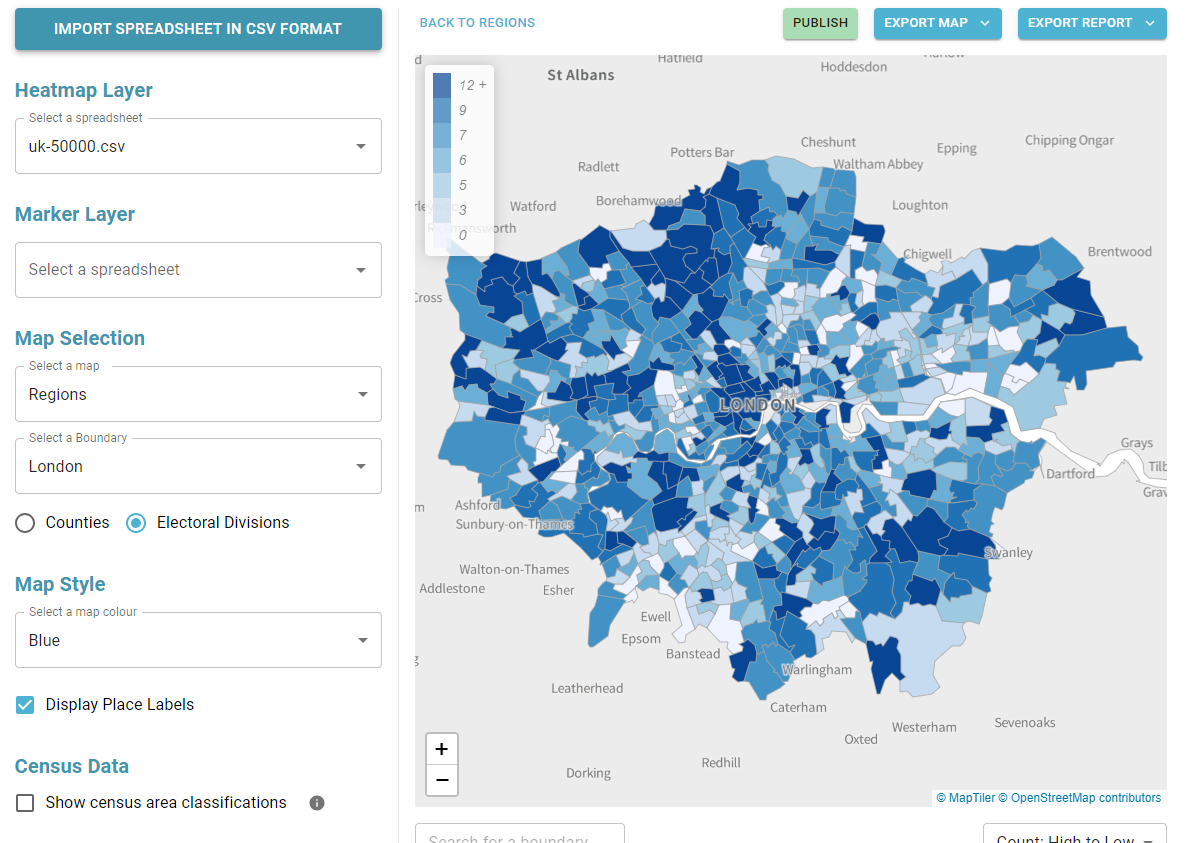
Task: Select the Counties radio button
Action: [25, 522]
